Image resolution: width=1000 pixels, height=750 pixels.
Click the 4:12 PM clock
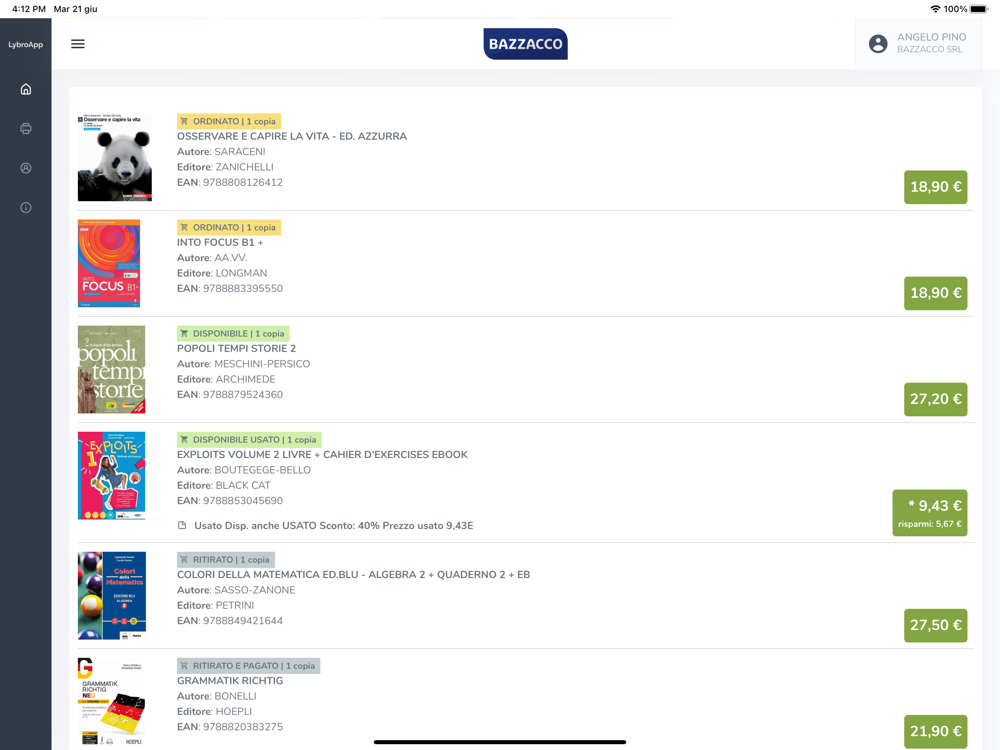(29, 9)
